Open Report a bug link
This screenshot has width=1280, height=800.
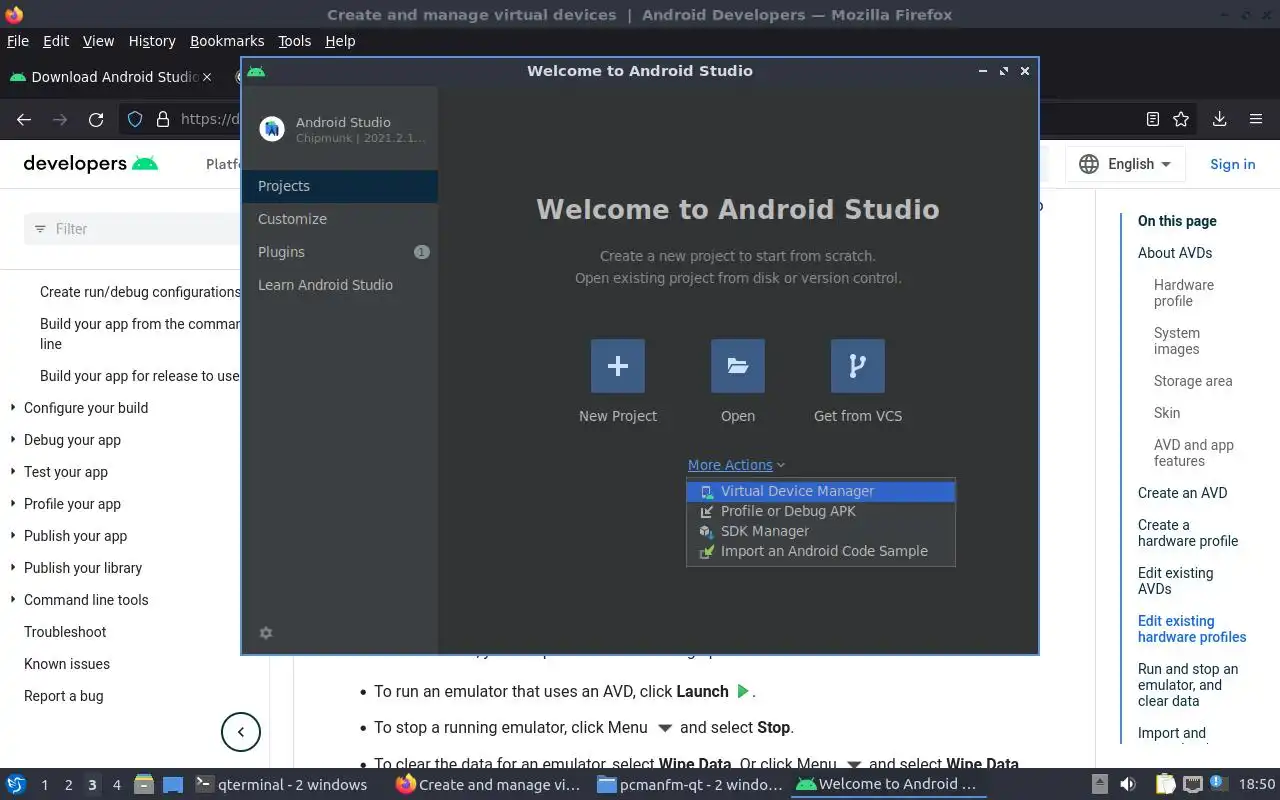pyautogui.click(x=64, y=696)
